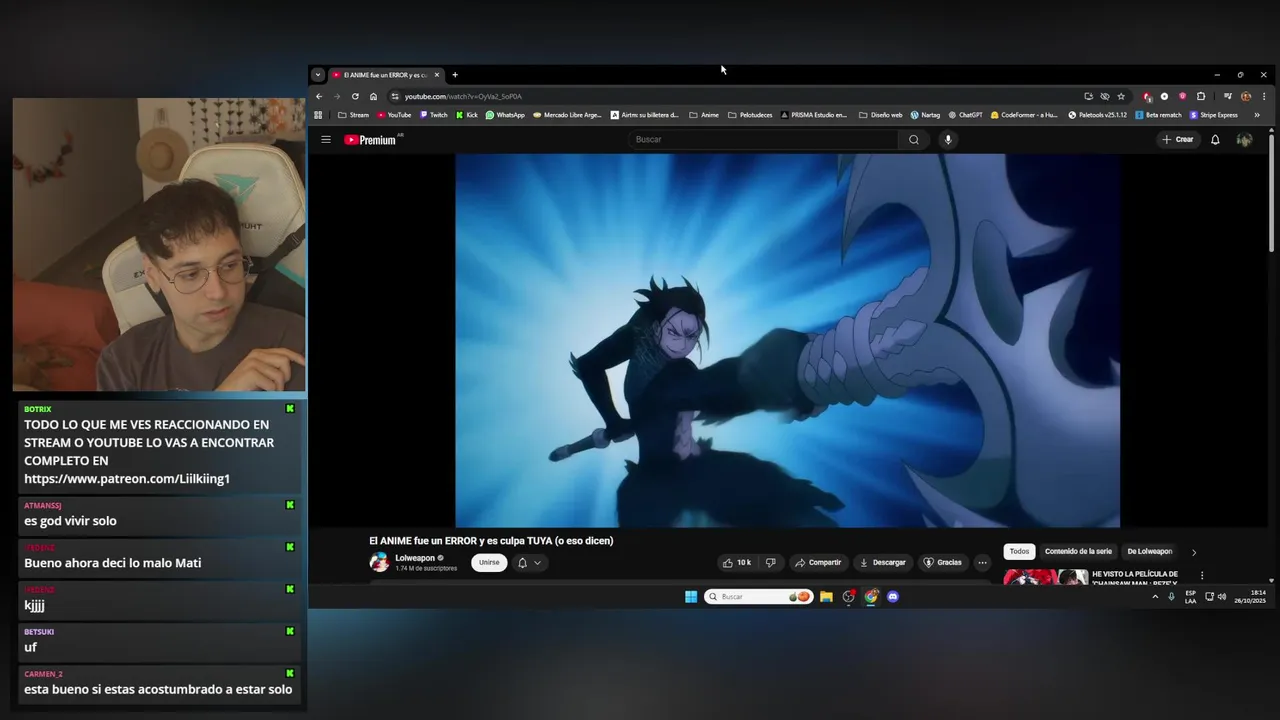1280x720 pixels.
Task: Open the browser extensions puzzle icon
Action: point(1201,97)
